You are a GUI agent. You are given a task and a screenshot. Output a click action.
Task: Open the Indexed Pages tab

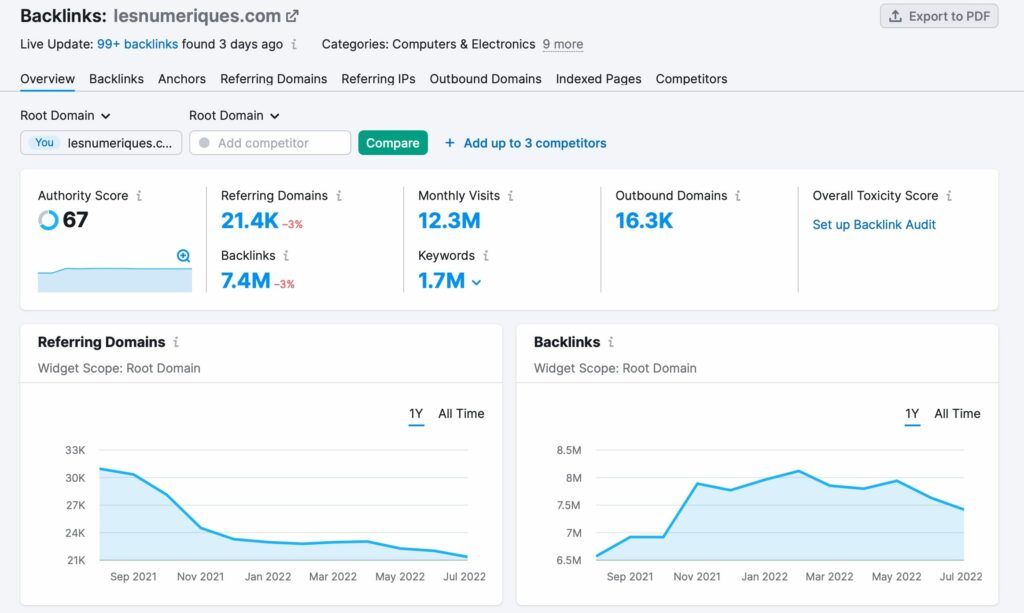coord(598,79)
